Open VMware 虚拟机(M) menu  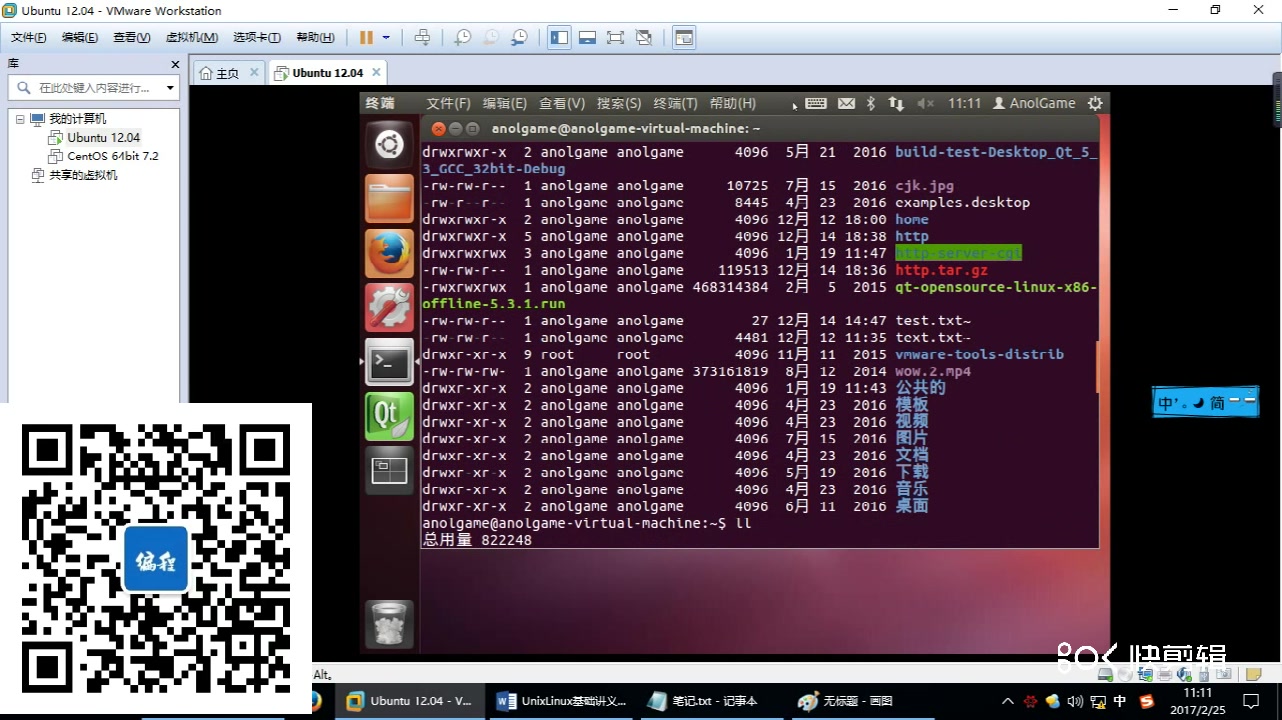(191, 37)
